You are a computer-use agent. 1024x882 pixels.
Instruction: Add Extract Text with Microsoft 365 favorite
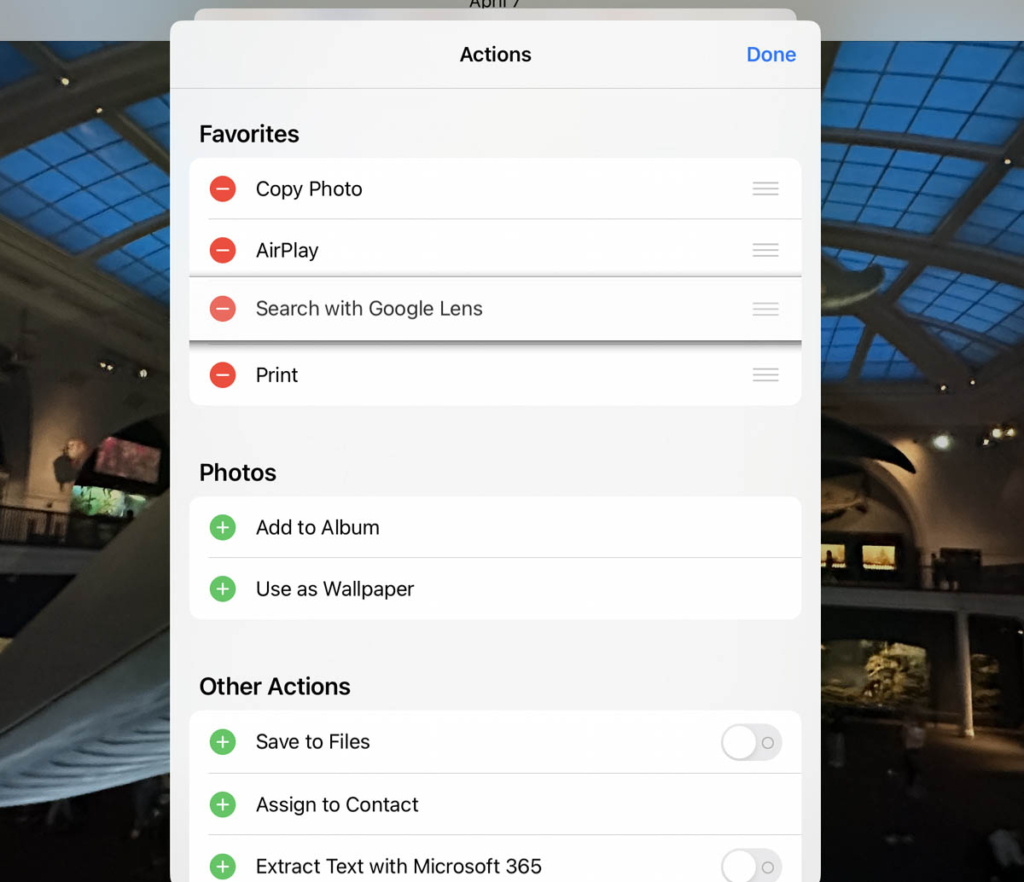point(223,866)
